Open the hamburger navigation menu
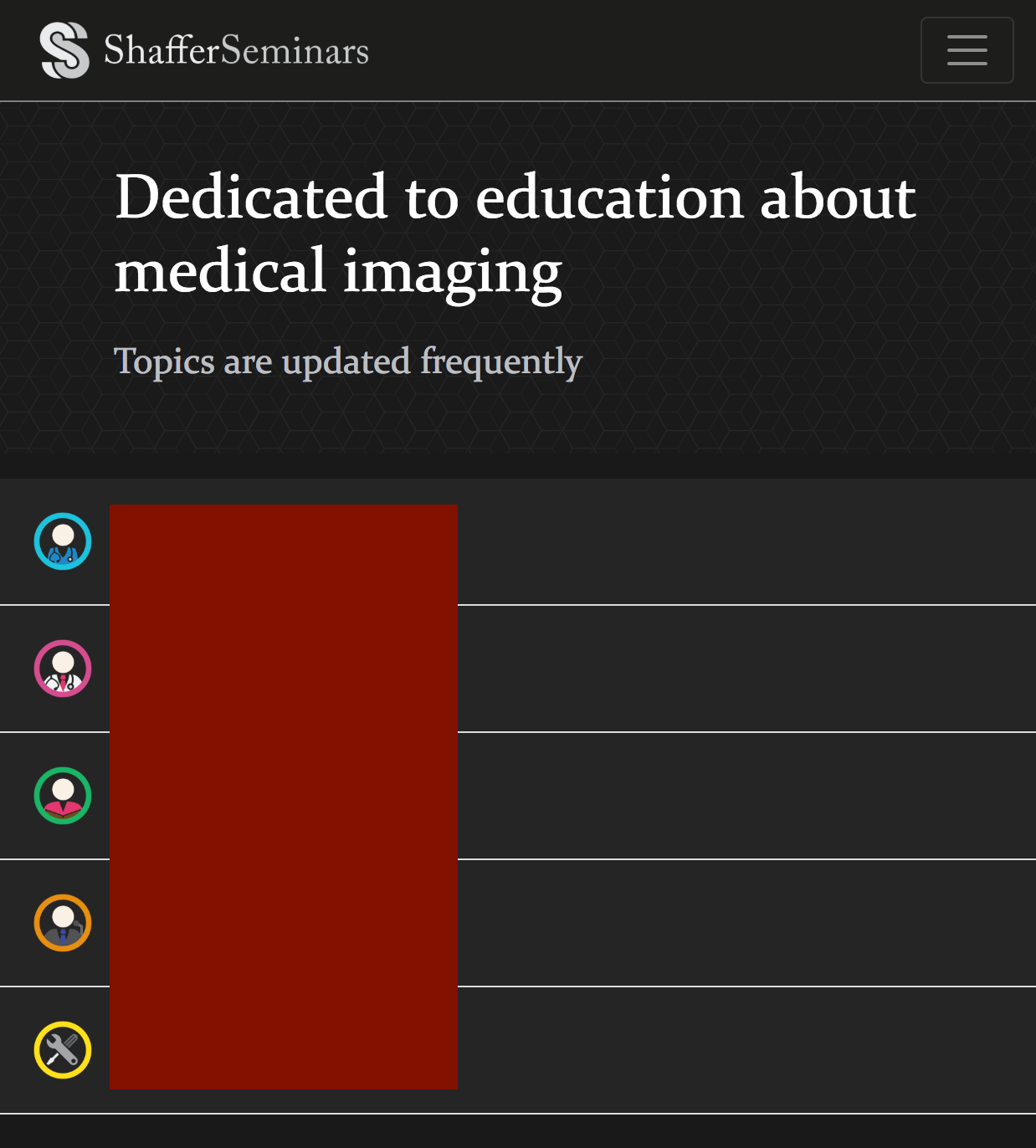The width and height of the screenshot is (1036, 1148). click(x=967, y=50)
